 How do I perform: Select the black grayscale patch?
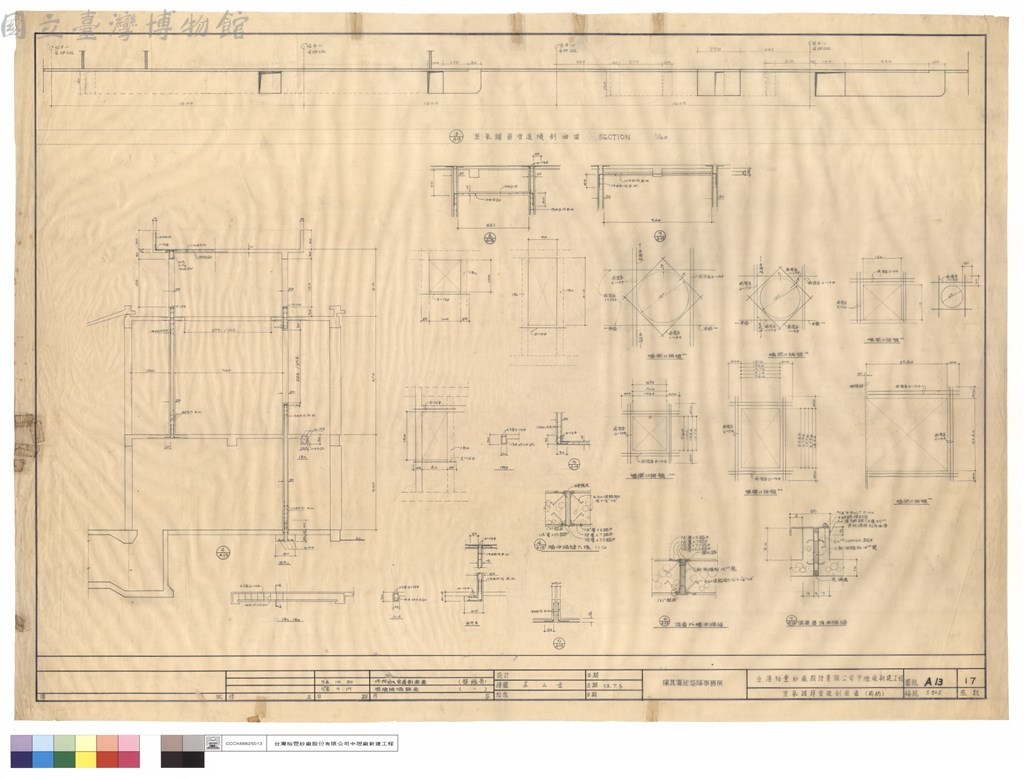193,759
